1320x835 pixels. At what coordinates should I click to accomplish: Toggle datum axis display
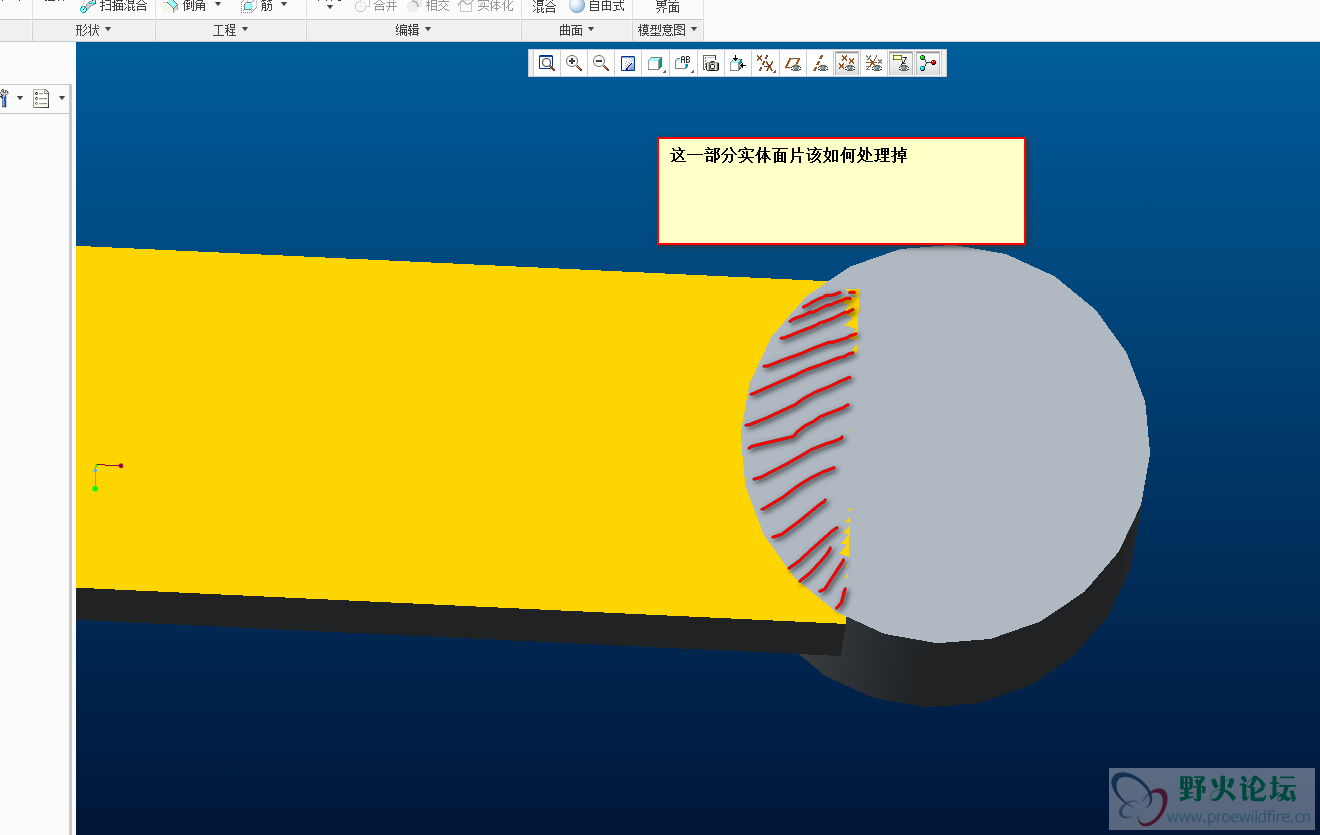tap(820, 63)
